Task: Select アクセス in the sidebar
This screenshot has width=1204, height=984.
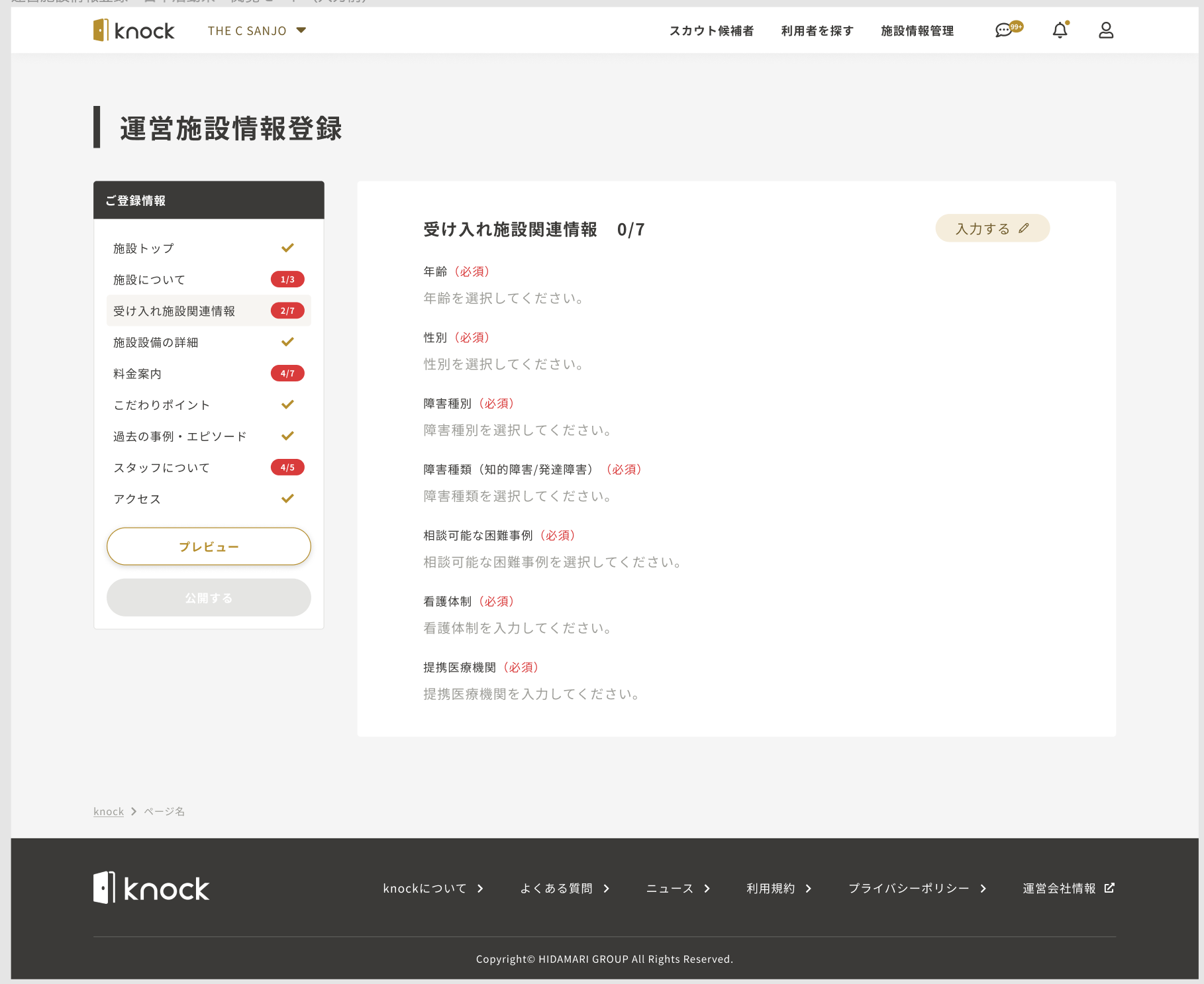Action: (209, 499)
